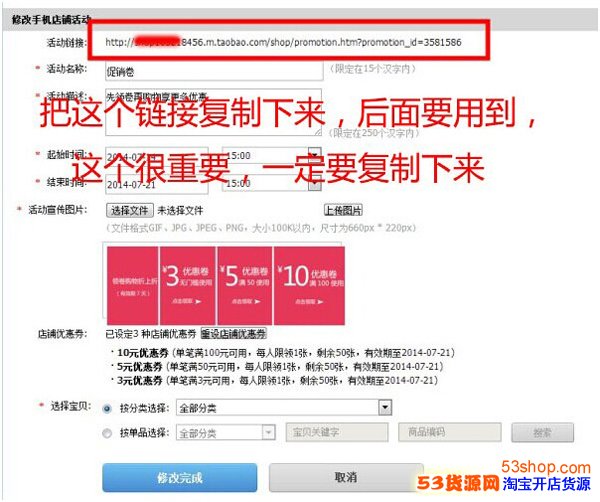Screen dimensions: 600x502
Task: Click the end date 2014-07-21 field
Action: (x=157, y=184)
